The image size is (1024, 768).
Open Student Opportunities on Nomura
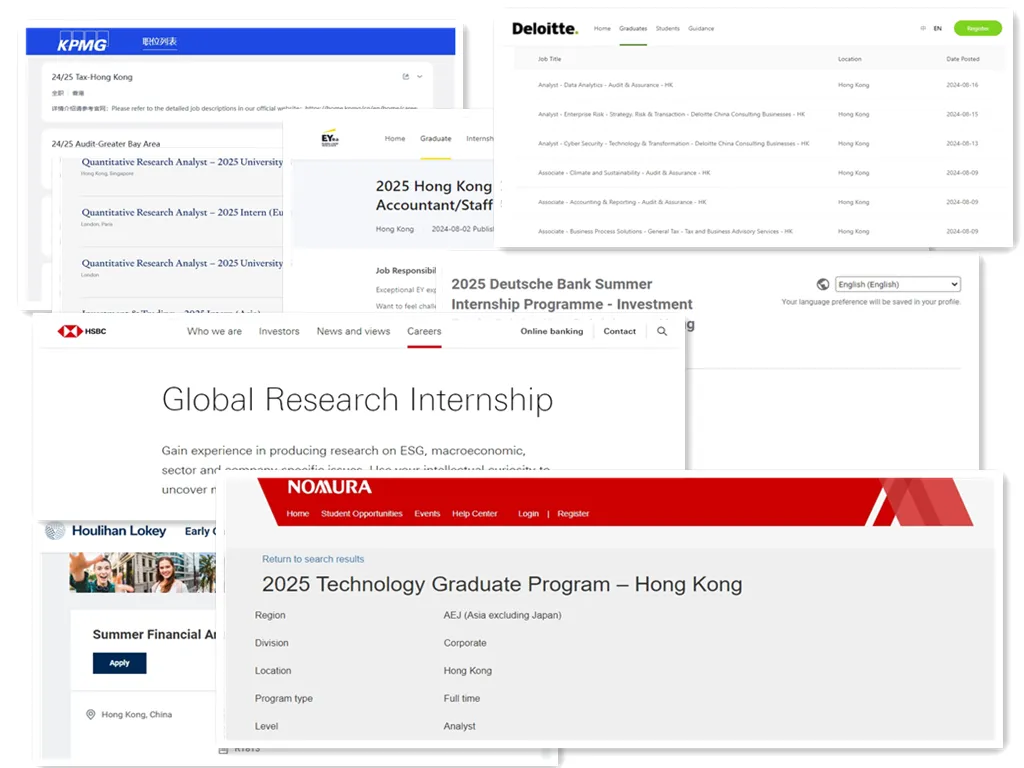pyautogui.click(x=362, y=513)
